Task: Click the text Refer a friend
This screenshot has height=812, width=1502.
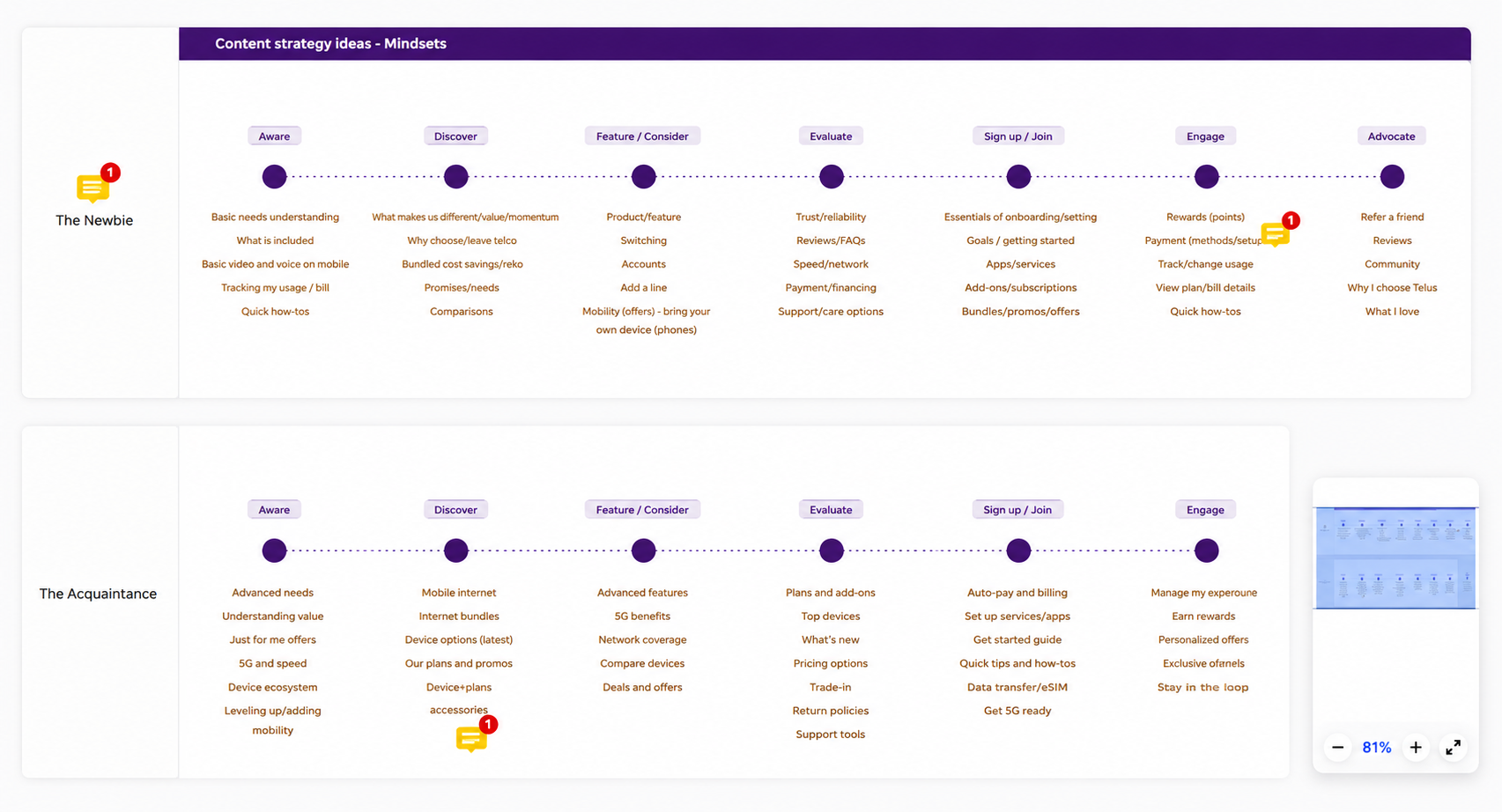Action: pos(1392,217)
